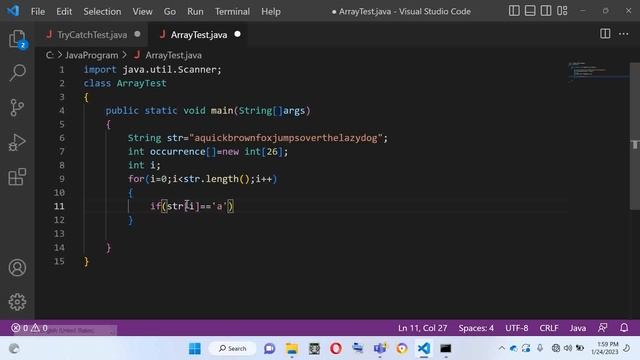Screen dimensions: 640x360
Task: Click line number 11 in gutter
Action: 59,206
